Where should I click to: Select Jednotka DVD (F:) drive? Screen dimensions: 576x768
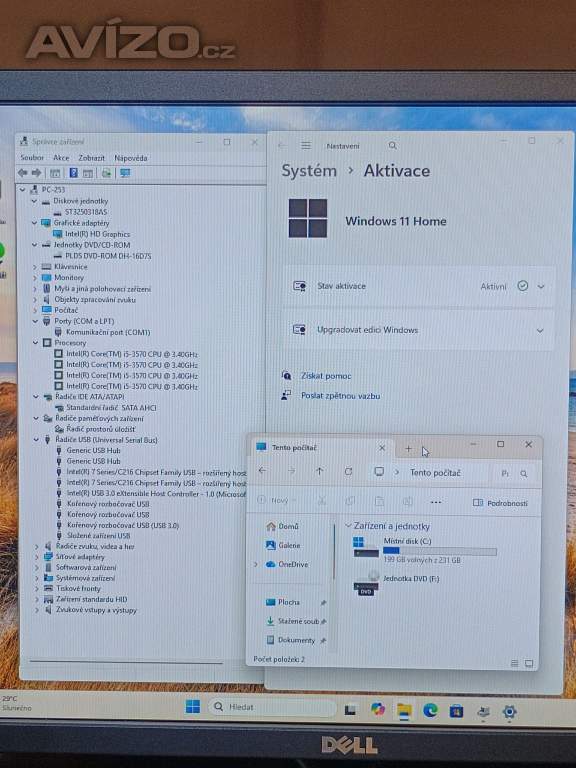pyautogui.click(x=397, y=583)
